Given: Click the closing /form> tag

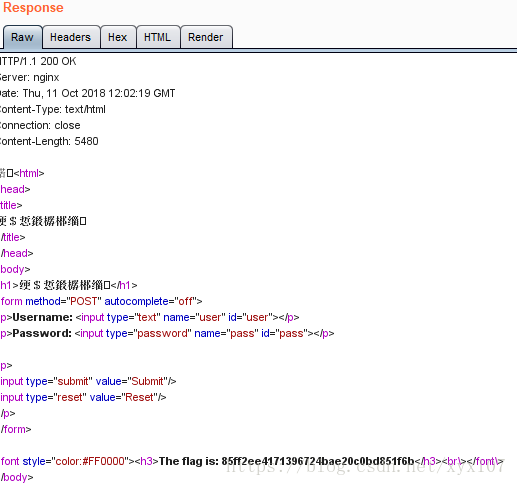Looking at the screenshot, I should pos(16,429).
